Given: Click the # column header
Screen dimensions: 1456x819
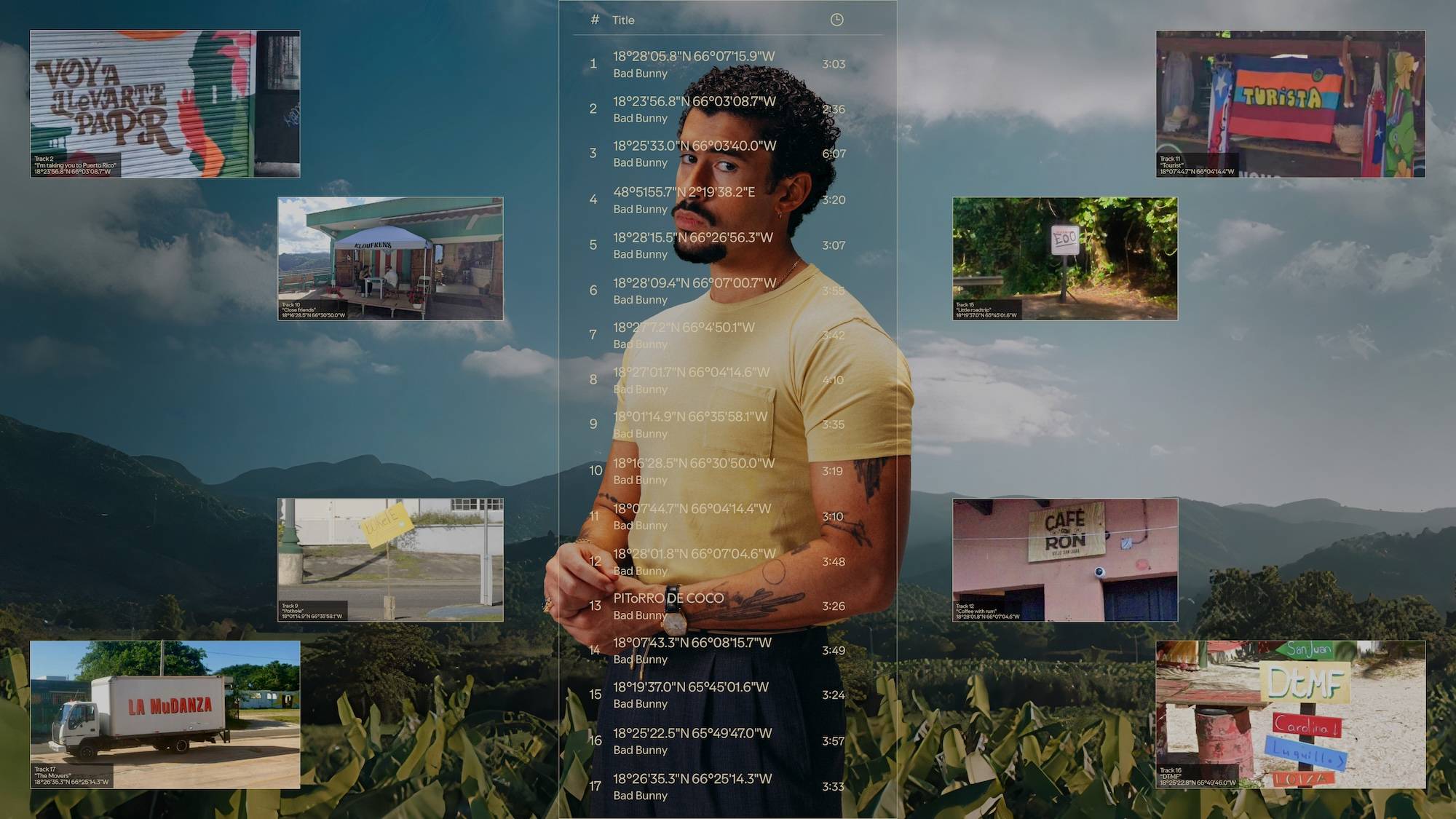Looking at the screenshot, I should pyautogui.click(x=595, y=20).
